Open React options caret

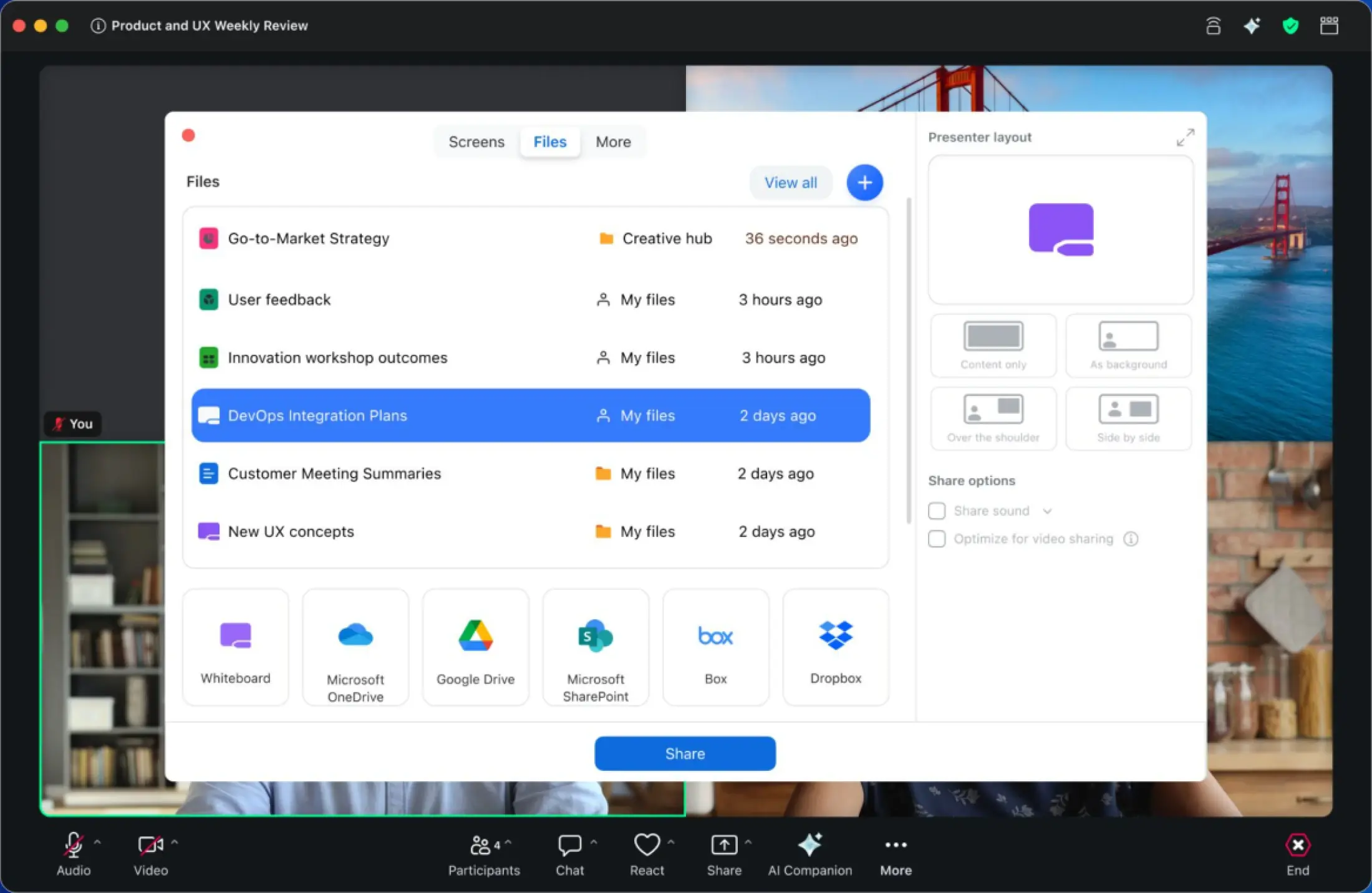click(x=671, y=842)
